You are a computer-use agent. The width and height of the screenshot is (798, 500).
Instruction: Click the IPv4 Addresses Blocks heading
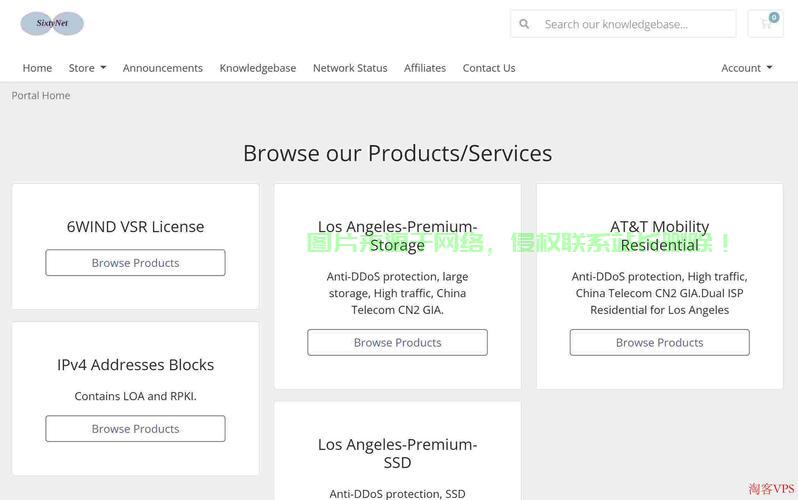click(x=135, y=365)
